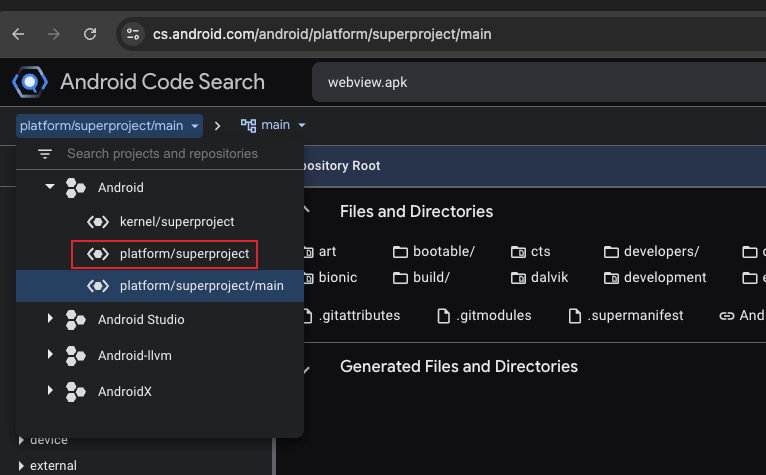The height and width of the screenshot is (475, 766).
Task: Click the developers/ folder icon
Action: coord(611,252)
